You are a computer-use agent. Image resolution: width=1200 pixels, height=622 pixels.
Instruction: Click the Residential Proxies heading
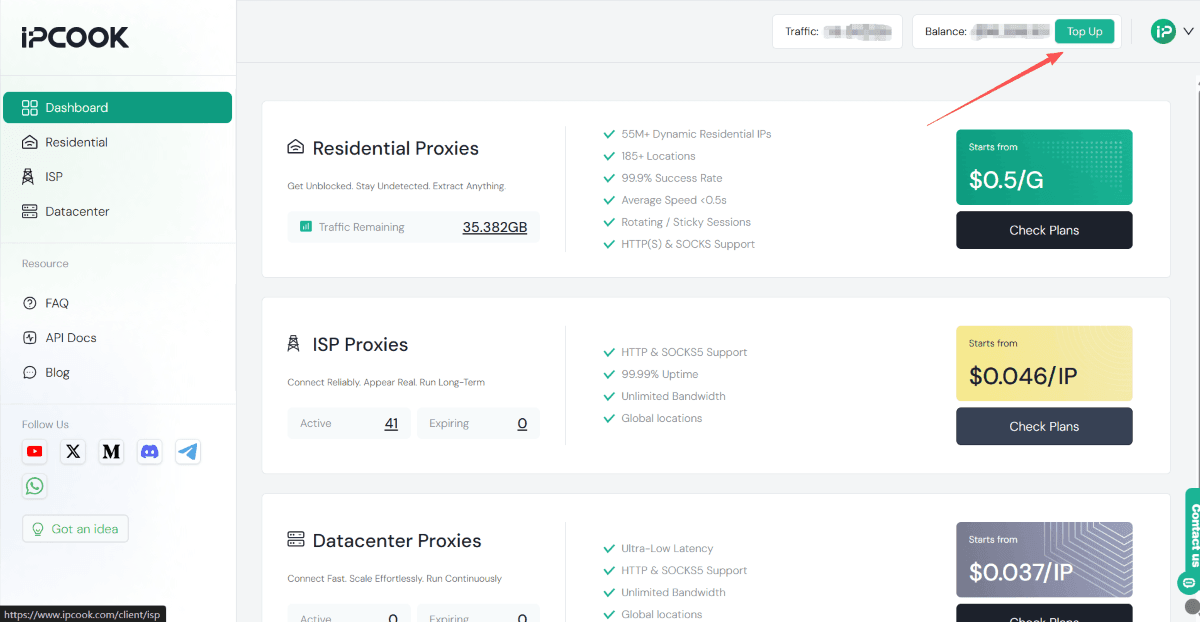point(396,148)
